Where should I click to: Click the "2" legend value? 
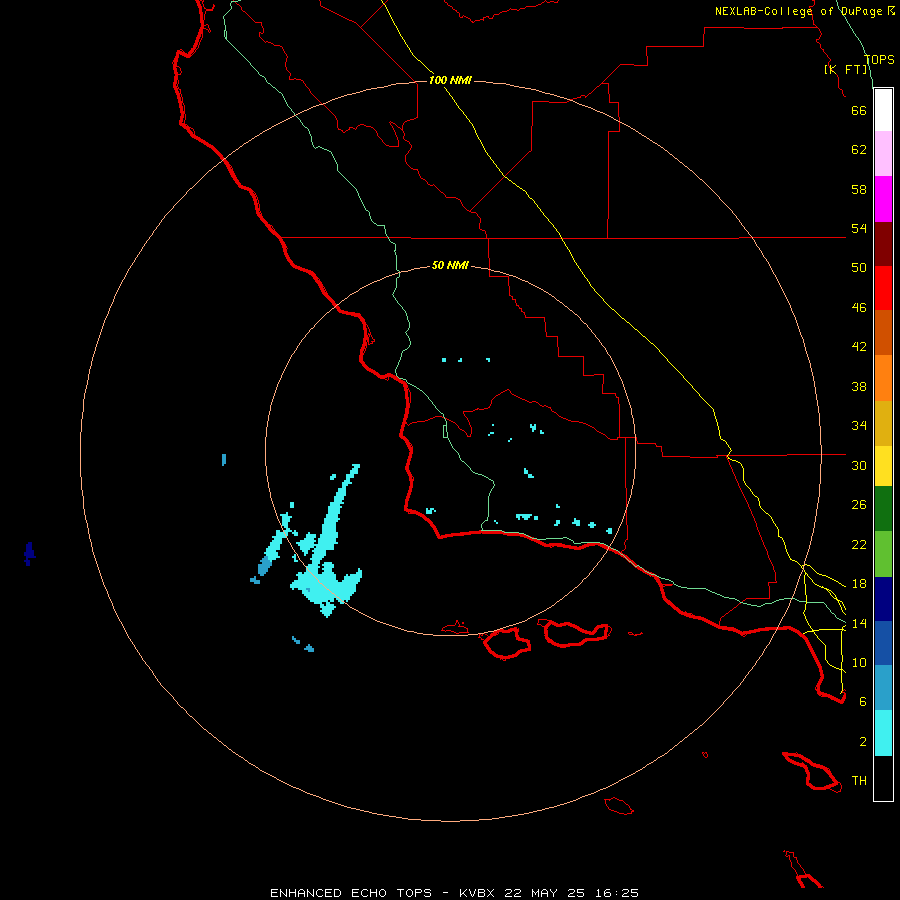click(x=863, y=742)
